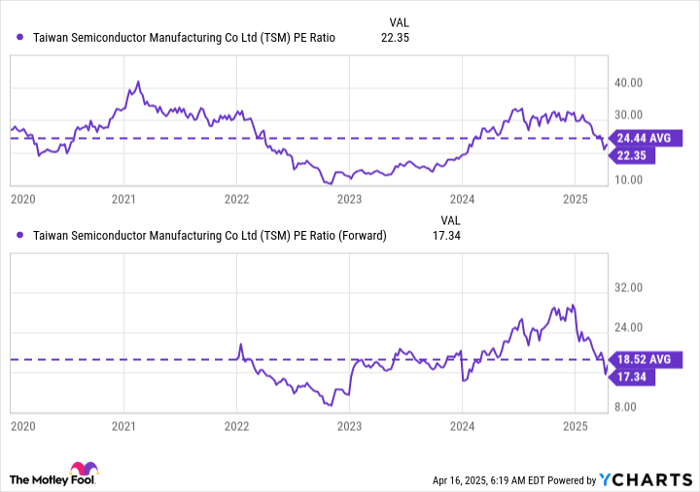Click the TSM PE Ratio (Forward) legend label

tap(210, 236)
